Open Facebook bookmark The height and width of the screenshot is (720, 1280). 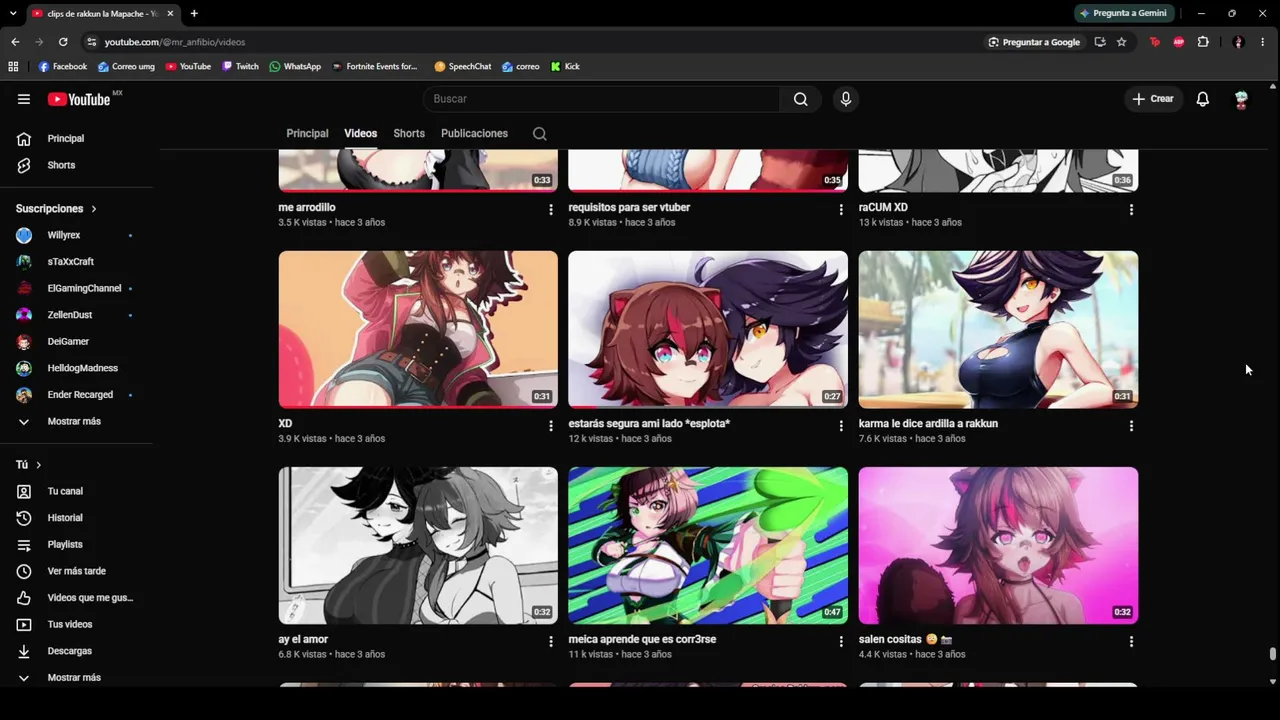pos(63,67)
